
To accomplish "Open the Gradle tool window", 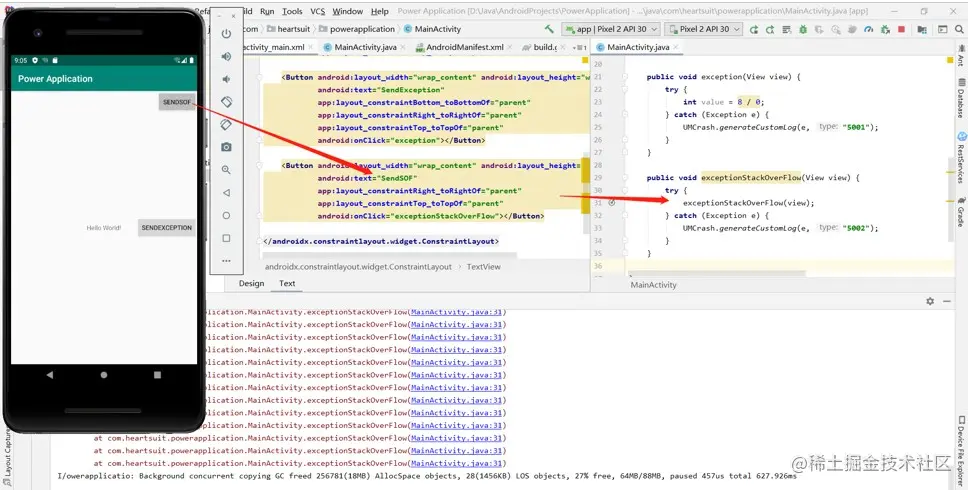I will 961,212.
